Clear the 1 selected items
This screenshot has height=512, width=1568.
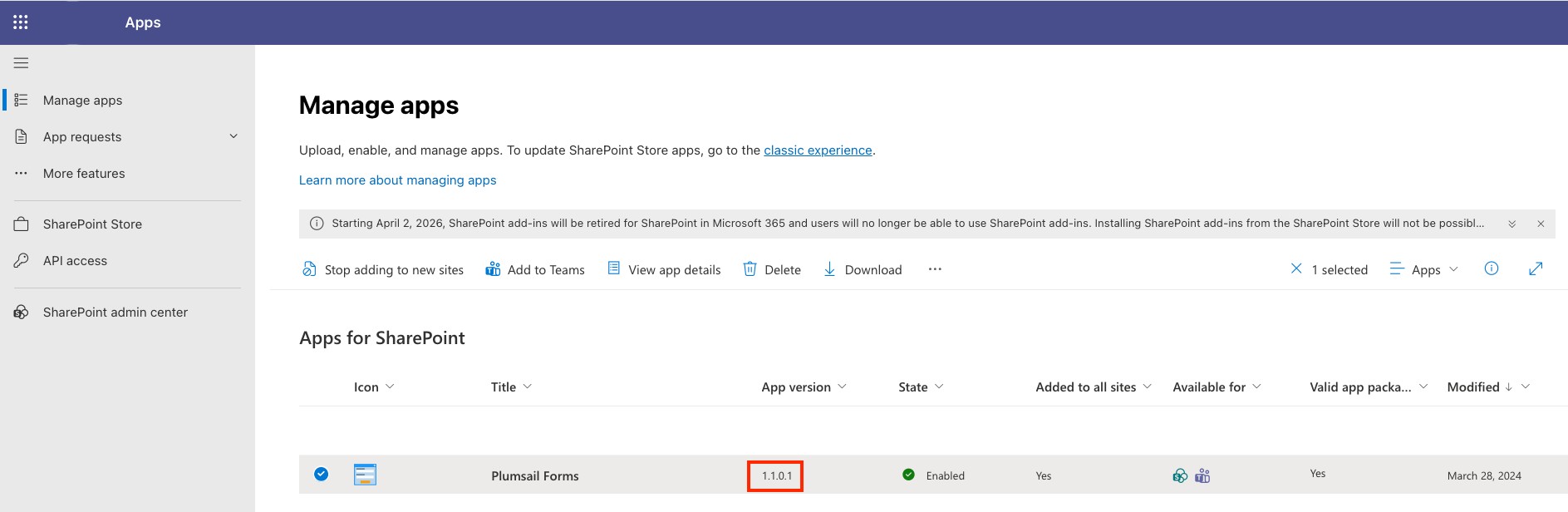click(x=1296, y=268)
